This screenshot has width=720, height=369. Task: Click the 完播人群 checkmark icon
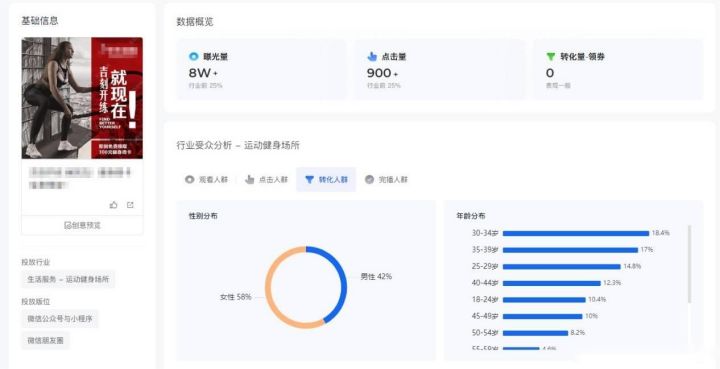coord(369,179)
